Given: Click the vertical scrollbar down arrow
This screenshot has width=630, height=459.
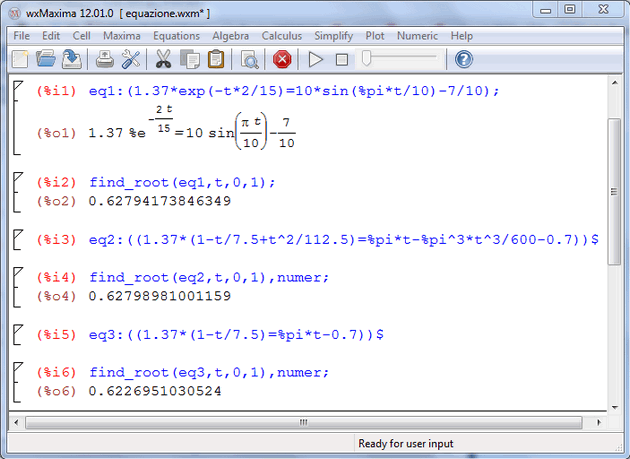Looking at the screenshot, I should pyautogui.click(x=615, y=407).
